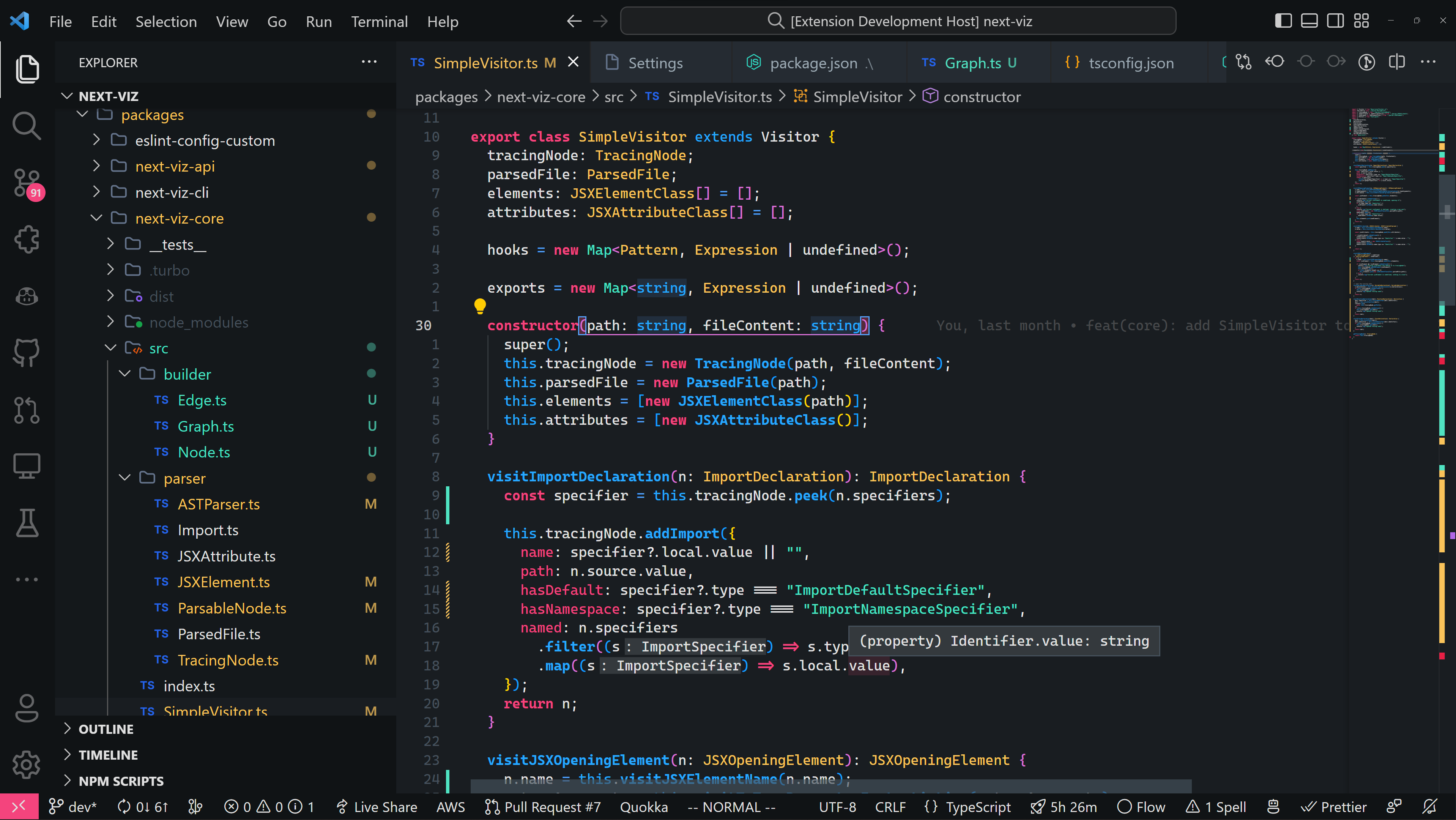Screen dimensions: 1456x820
Task: Open ASTParser.ts file in explorer
Action: [x=226, y=504]
